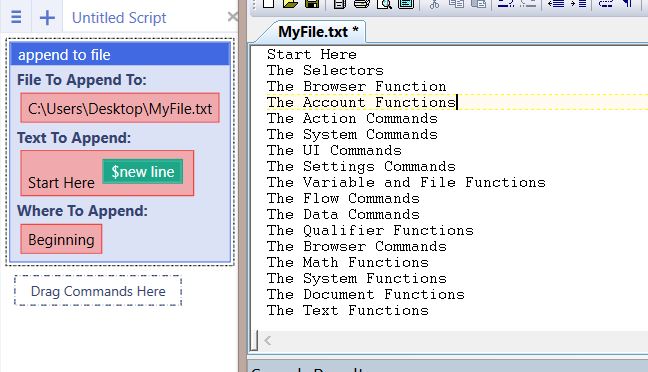The width and height of the screenshot is (648, 372).
Task: Click the Drag Commands Here drop zone
Action: tap(98, 291)
